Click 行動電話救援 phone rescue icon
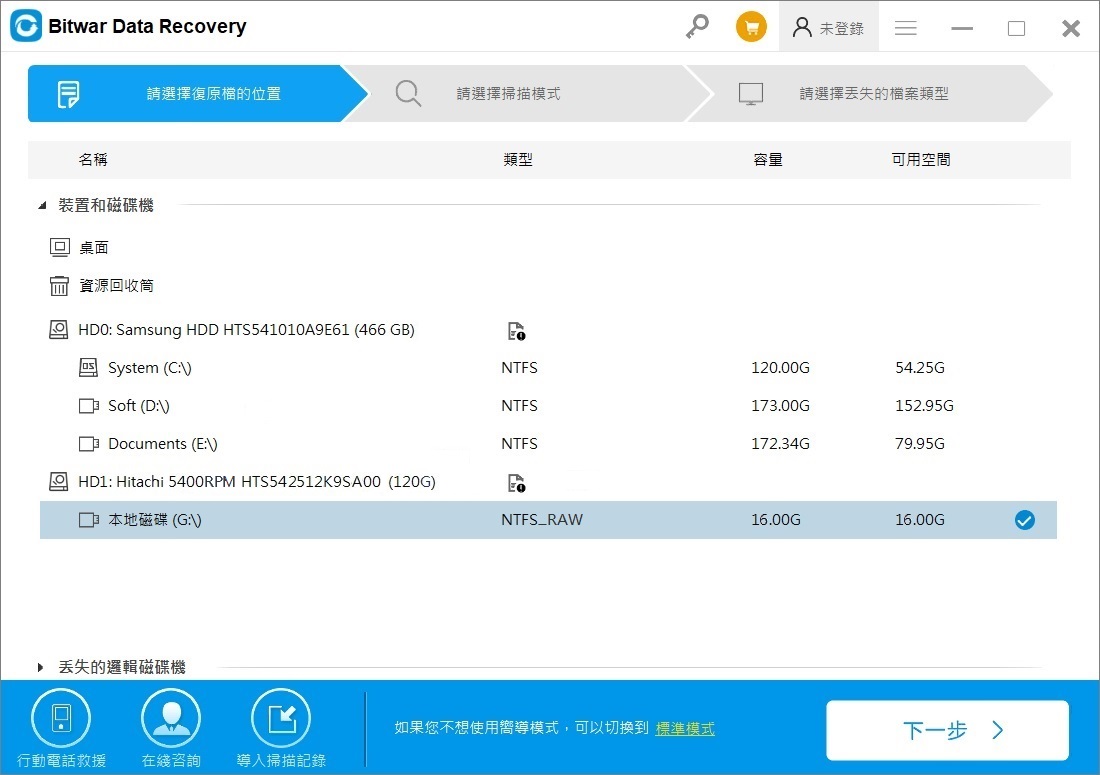Viewport: 1100px width, 775px height. [x=61, y=718]
